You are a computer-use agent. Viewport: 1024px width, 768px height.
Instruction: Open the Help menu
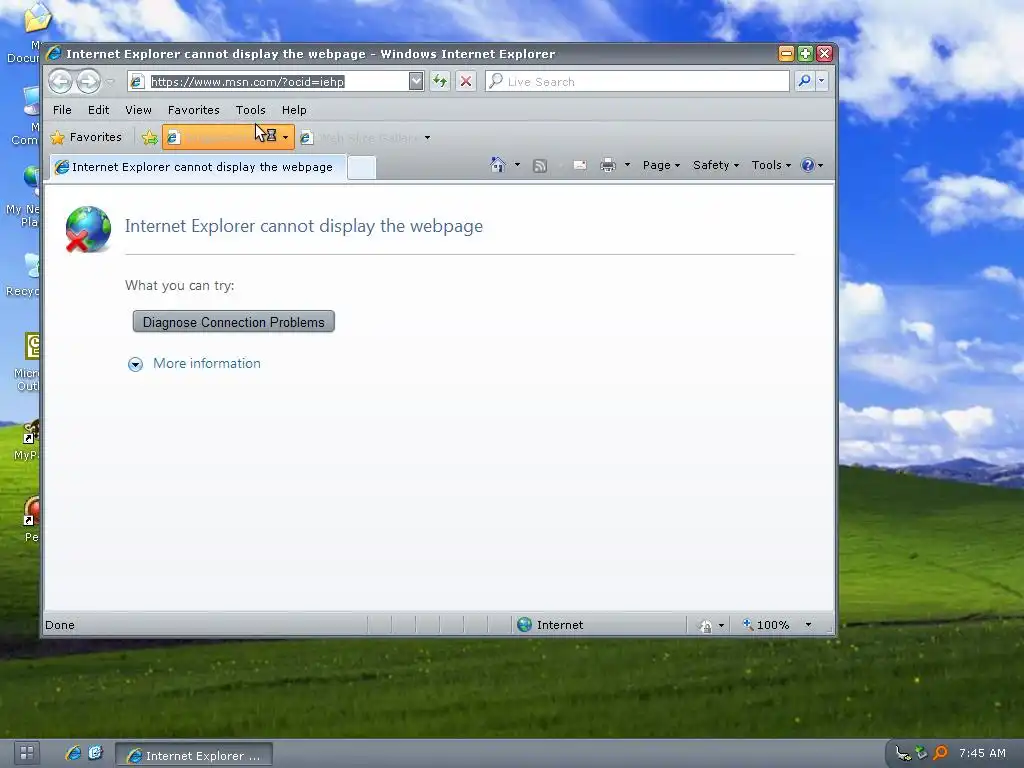point(294,110)
